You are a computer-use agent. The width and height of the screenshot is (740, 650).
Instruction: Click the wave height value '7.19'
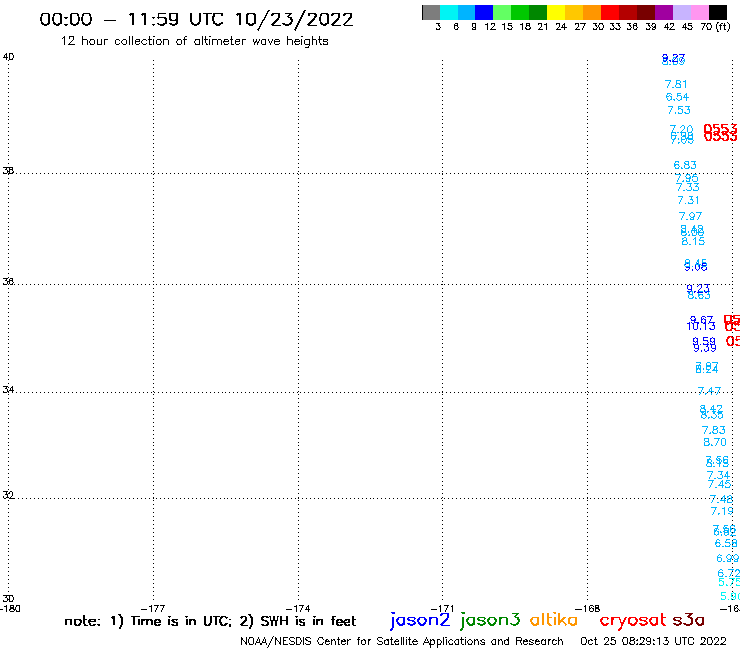(722, 511)
